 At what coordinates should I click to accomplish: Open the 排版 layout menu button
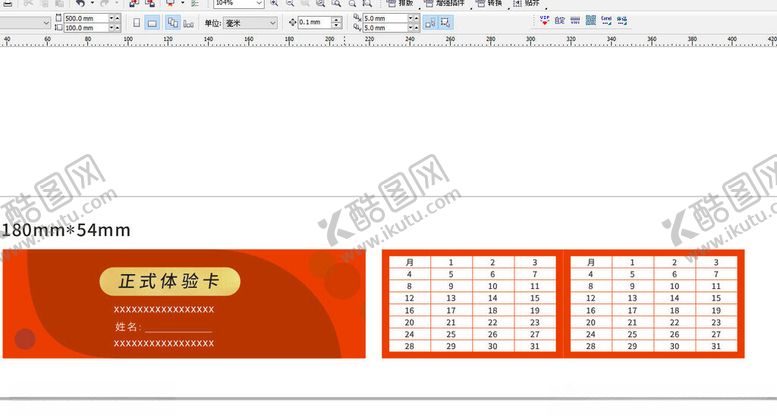click(400, 3)
